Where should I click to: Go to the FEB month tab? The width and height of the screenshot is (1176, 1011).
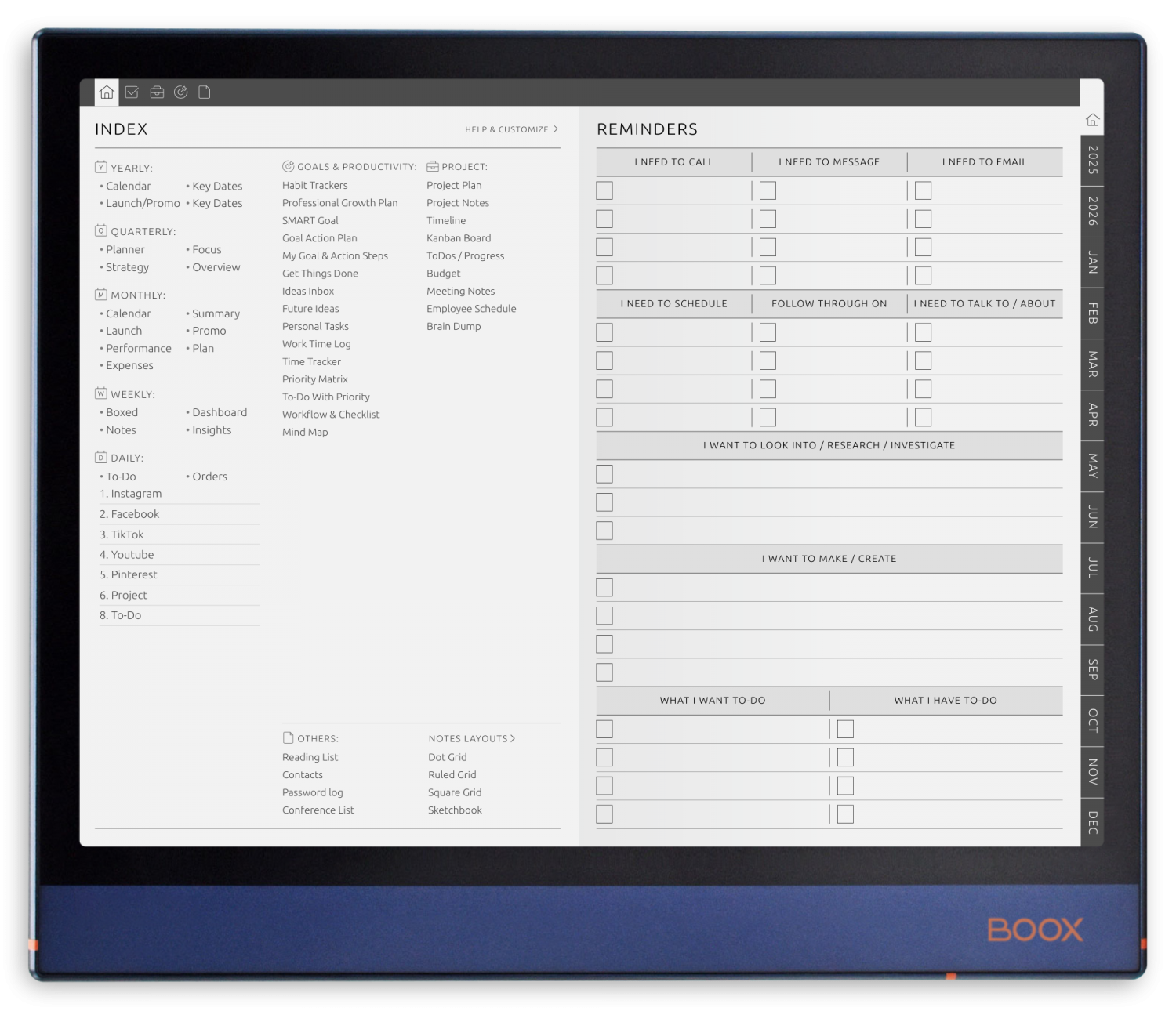tap(1092, 313)
